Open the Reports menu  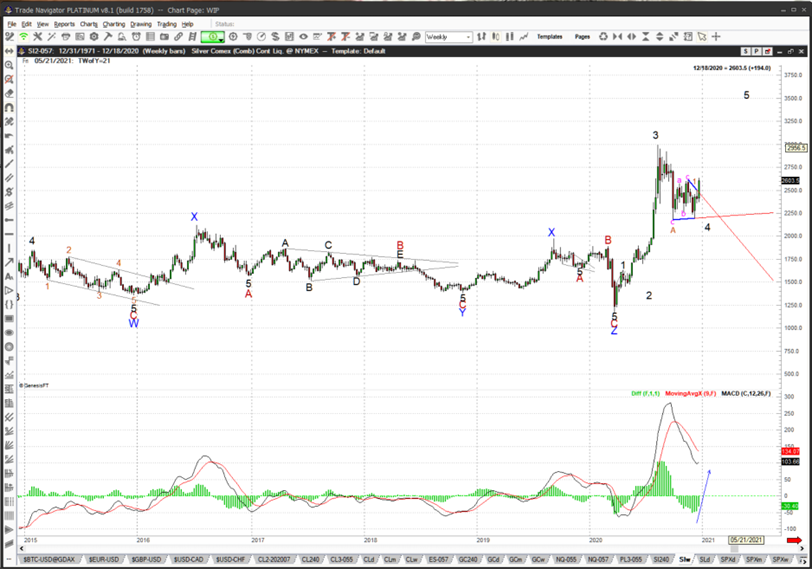(x=64, y=24)
